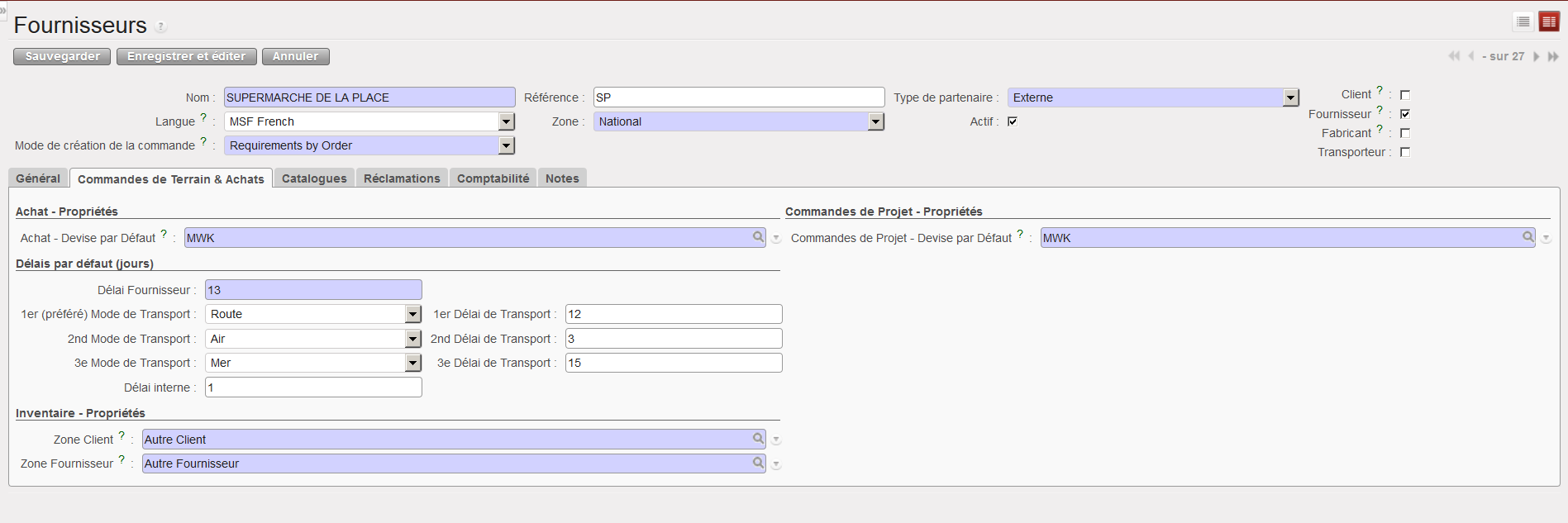The height and width of the screenshot is (523, 1568).
Task: Open help icon beside Fournisseurs title
Action: [161, 26]
